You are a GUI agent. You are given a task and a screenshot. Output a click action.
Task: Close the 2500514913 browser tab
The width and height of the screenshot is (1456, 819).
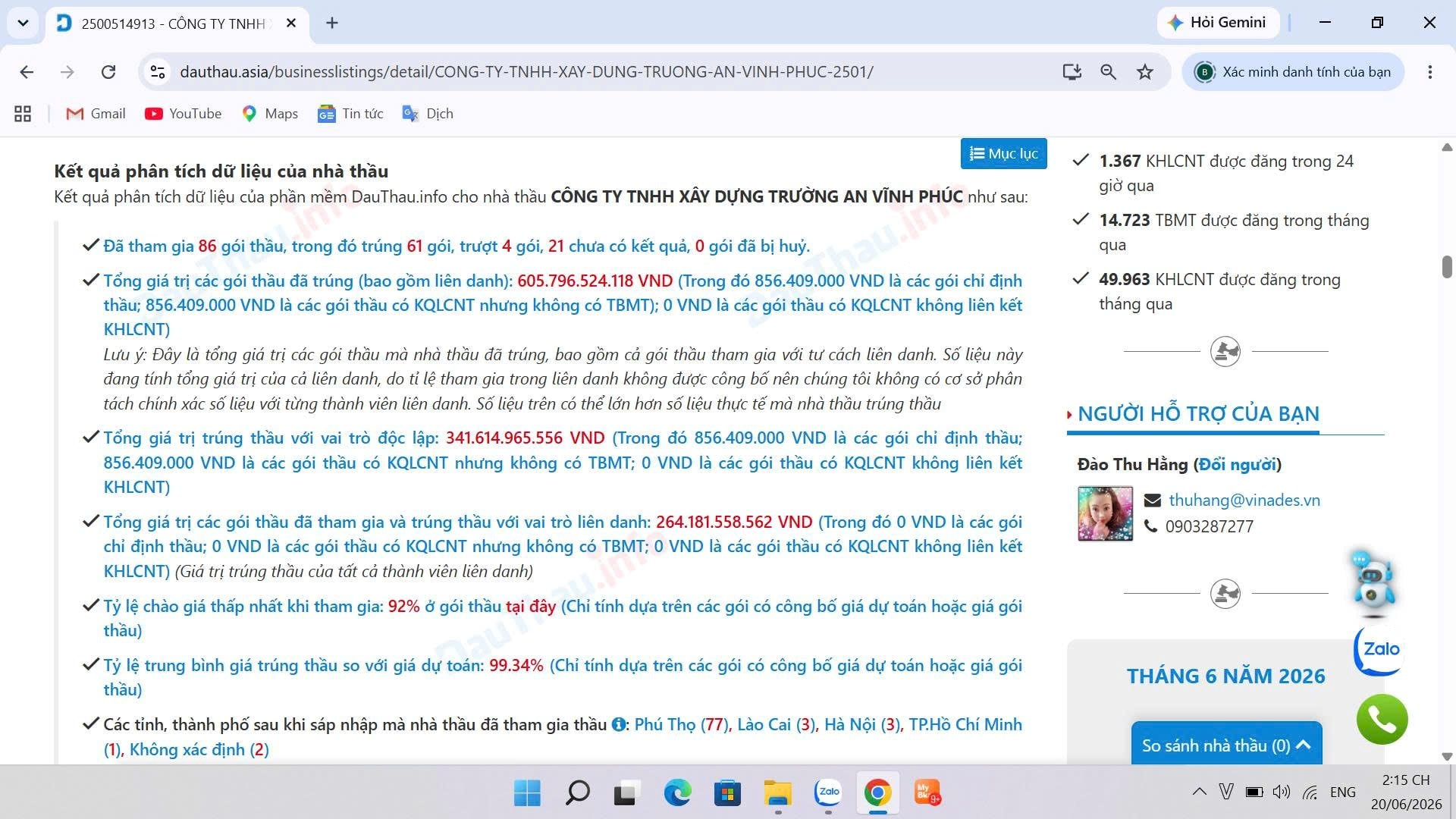(x=291, y=24)
